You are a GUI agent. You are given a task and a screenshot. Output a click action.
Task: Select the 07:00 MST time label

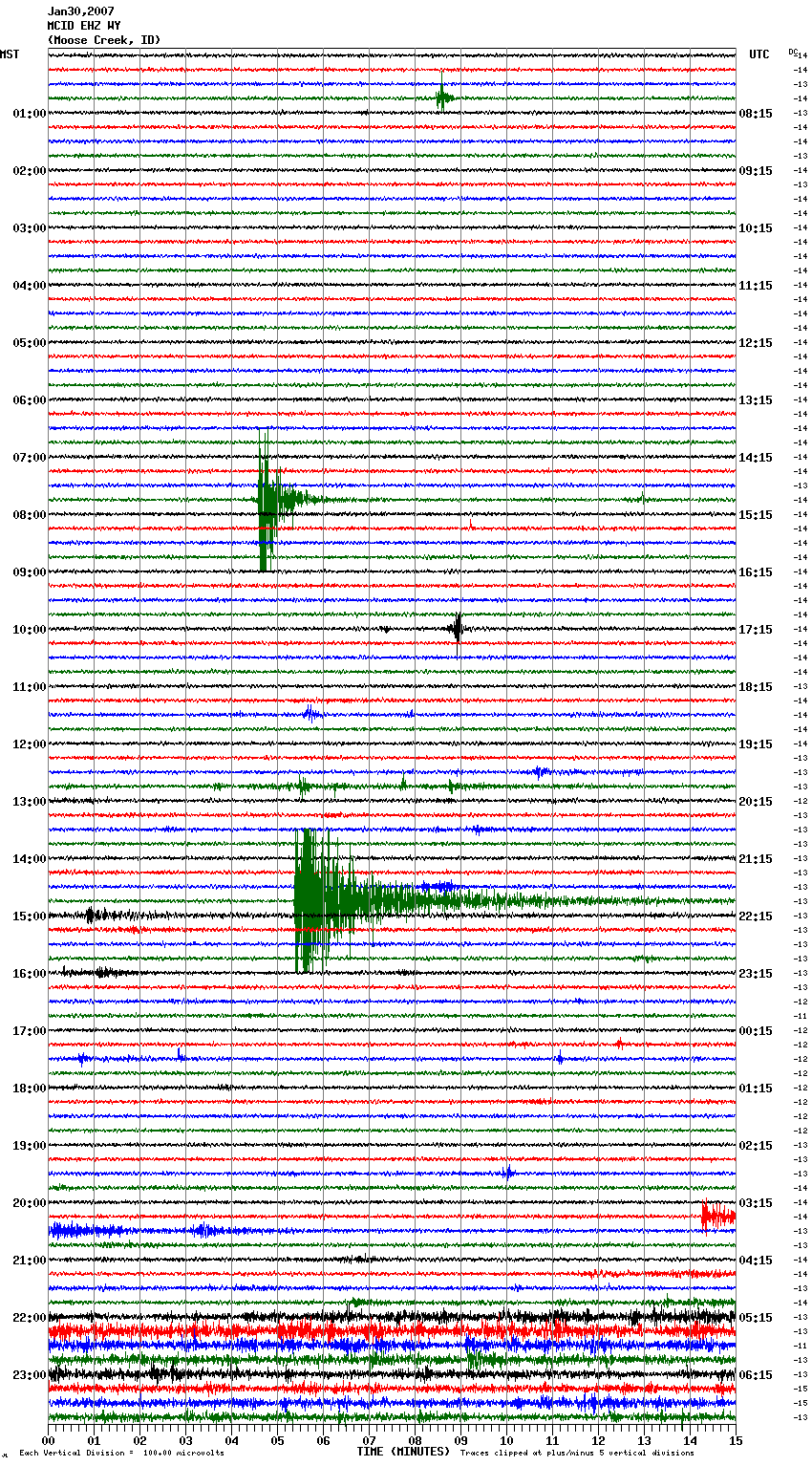point(30,458)
